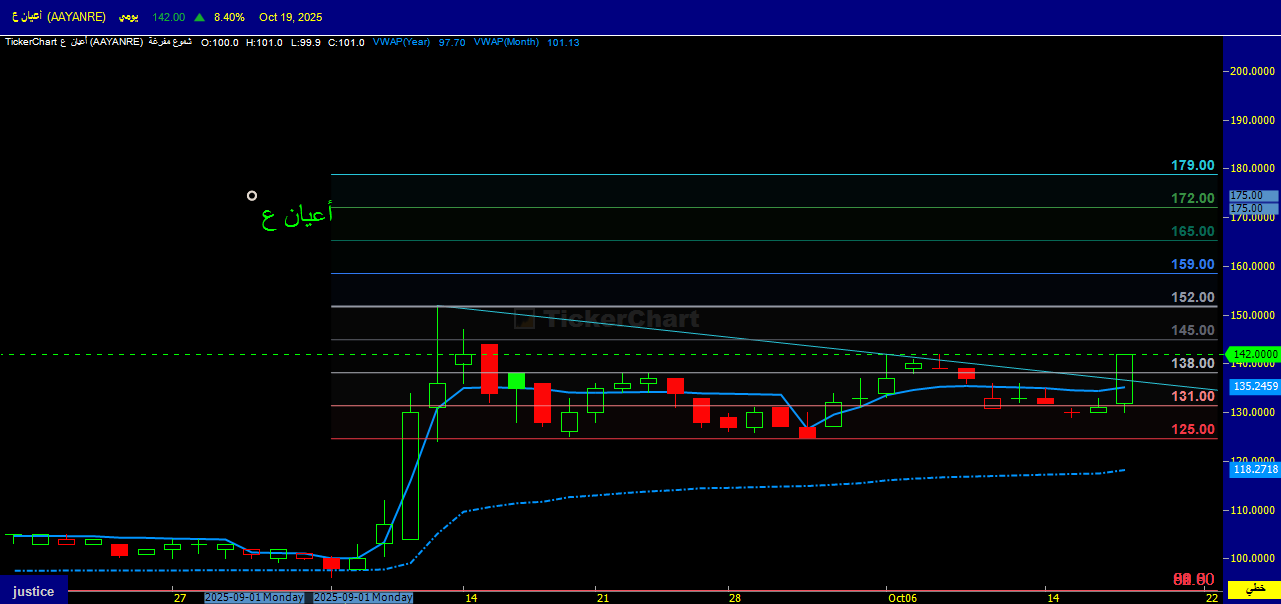Click the 118.2718 yearly VWAP price tag
The width and height of the screenshot is (1281, 604).
(1255, 469)
